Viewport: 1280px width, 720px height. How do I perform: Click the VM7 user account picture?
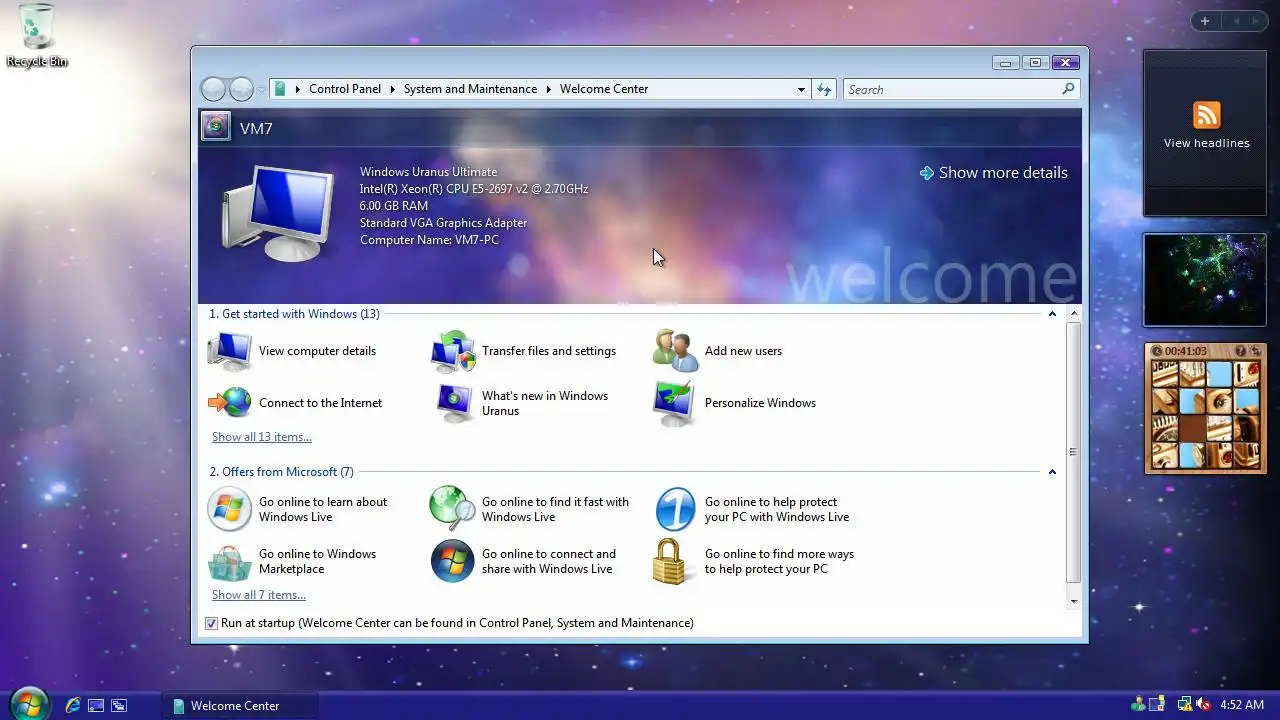tap(216, 127)
